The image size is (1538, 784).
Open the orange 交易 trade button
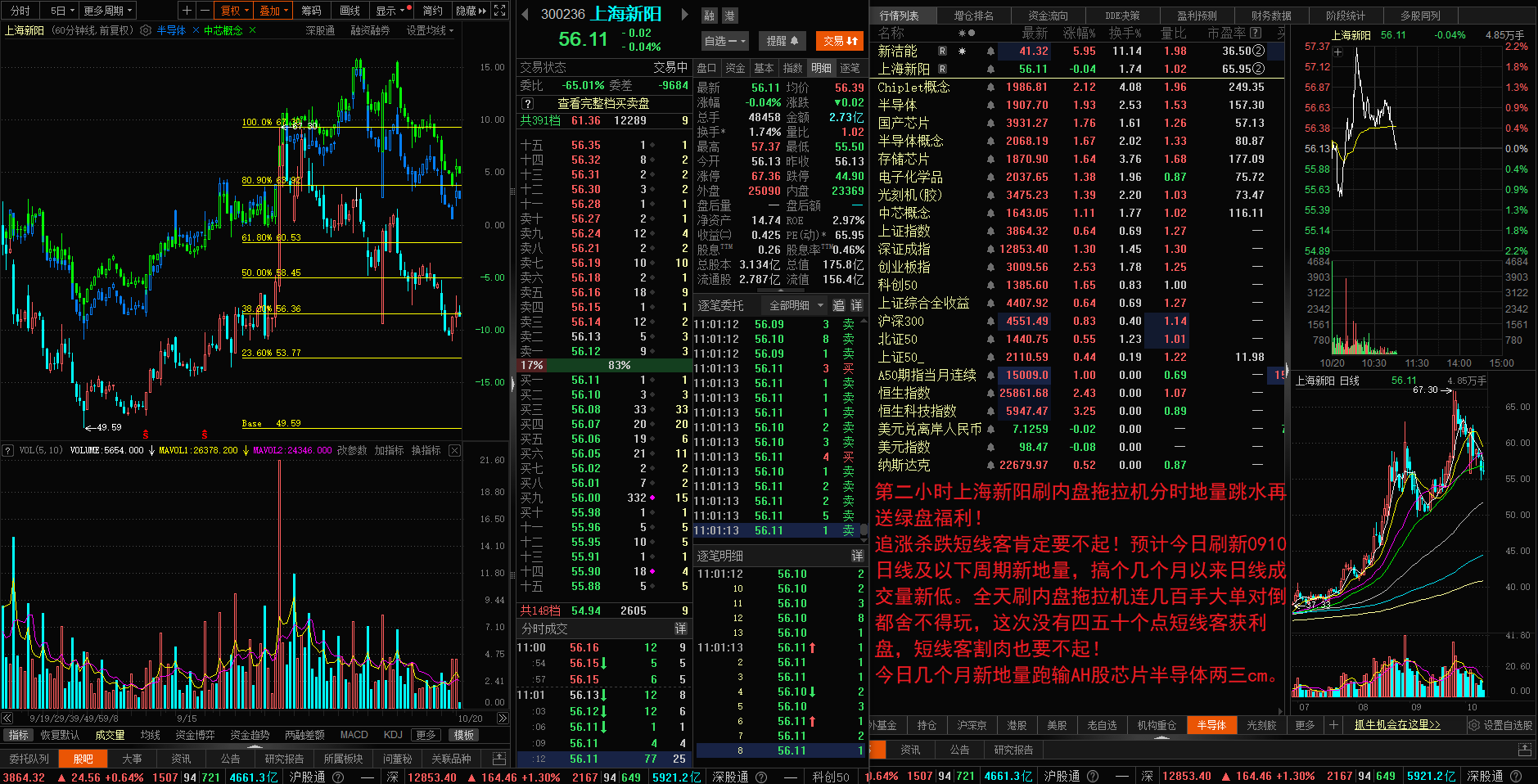click(841, 41)
